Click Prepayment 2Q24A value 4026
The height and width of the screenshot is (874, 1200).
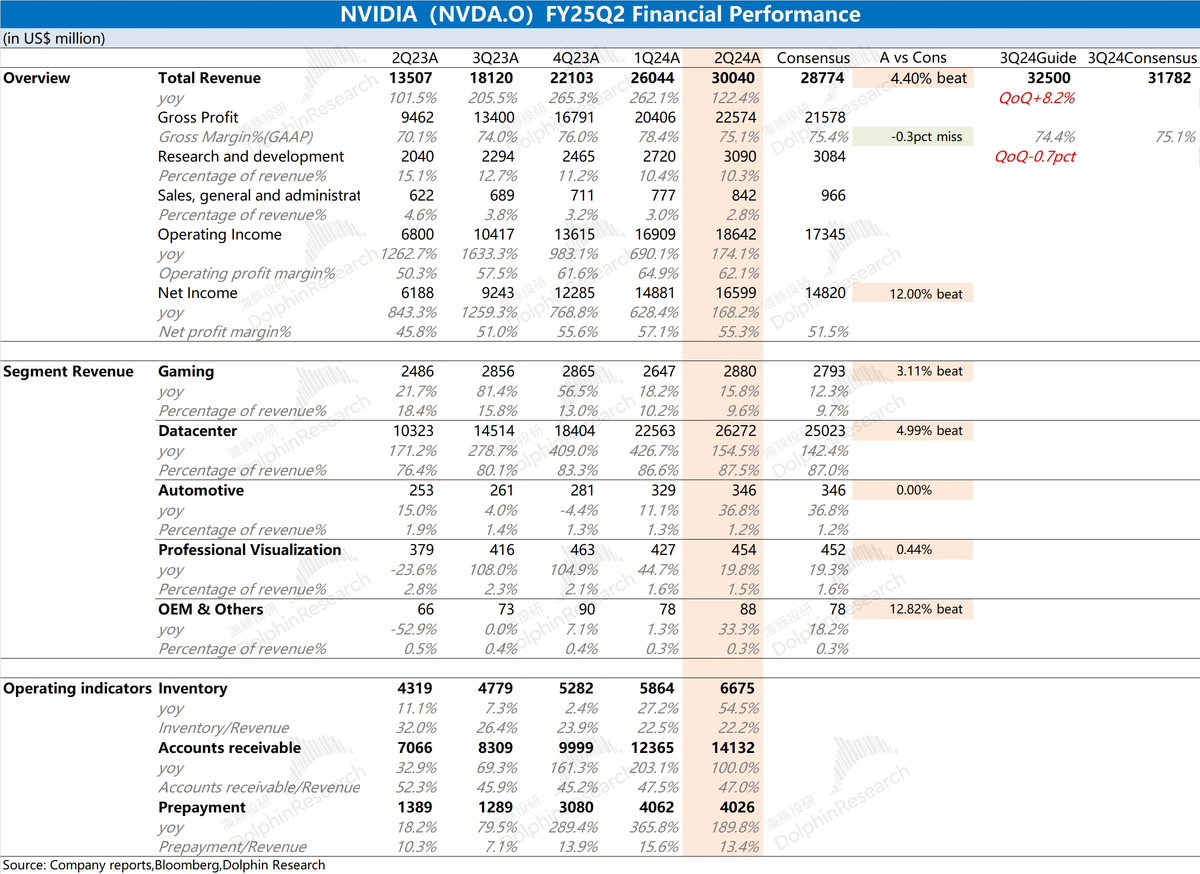tap(738, 807)
